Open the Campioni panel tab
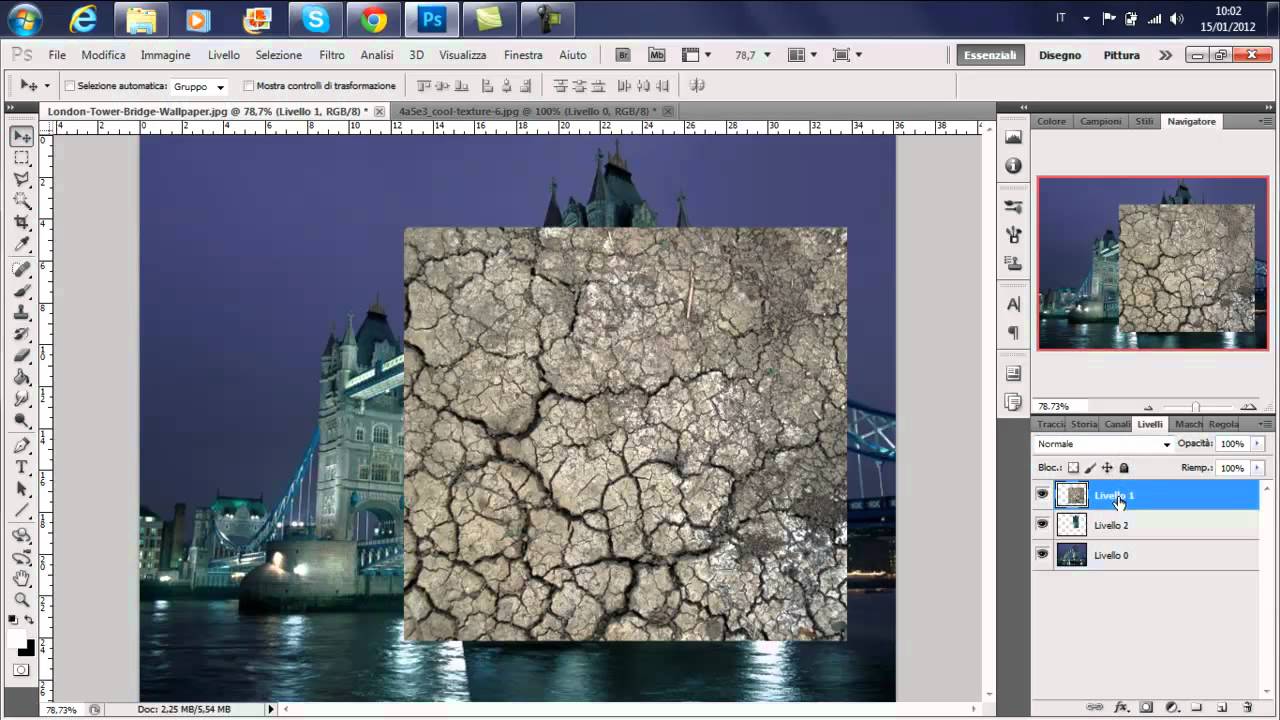 pos(1101,121)
